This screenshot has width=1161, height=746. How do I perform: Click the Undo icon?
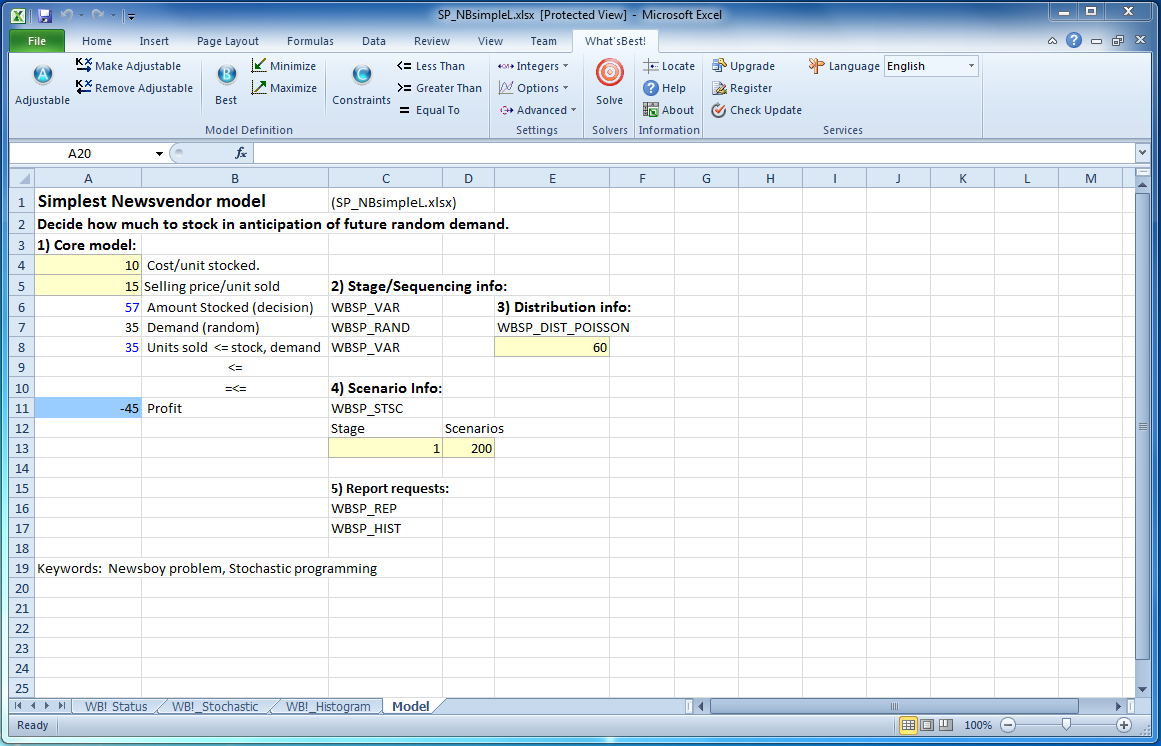(66, 15)
